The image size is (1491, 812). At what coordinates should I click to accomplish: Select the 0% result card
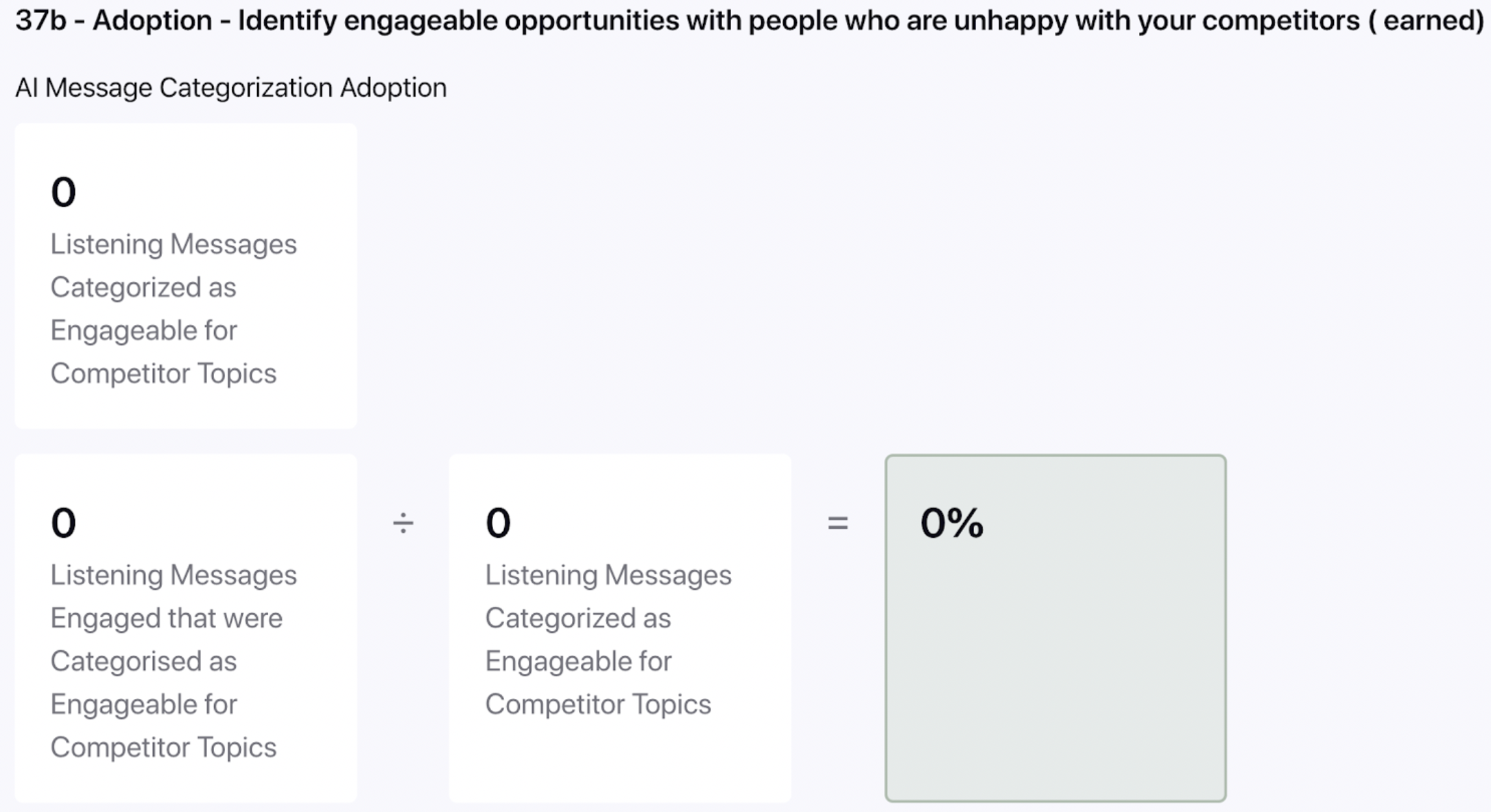pos(1055,628)
